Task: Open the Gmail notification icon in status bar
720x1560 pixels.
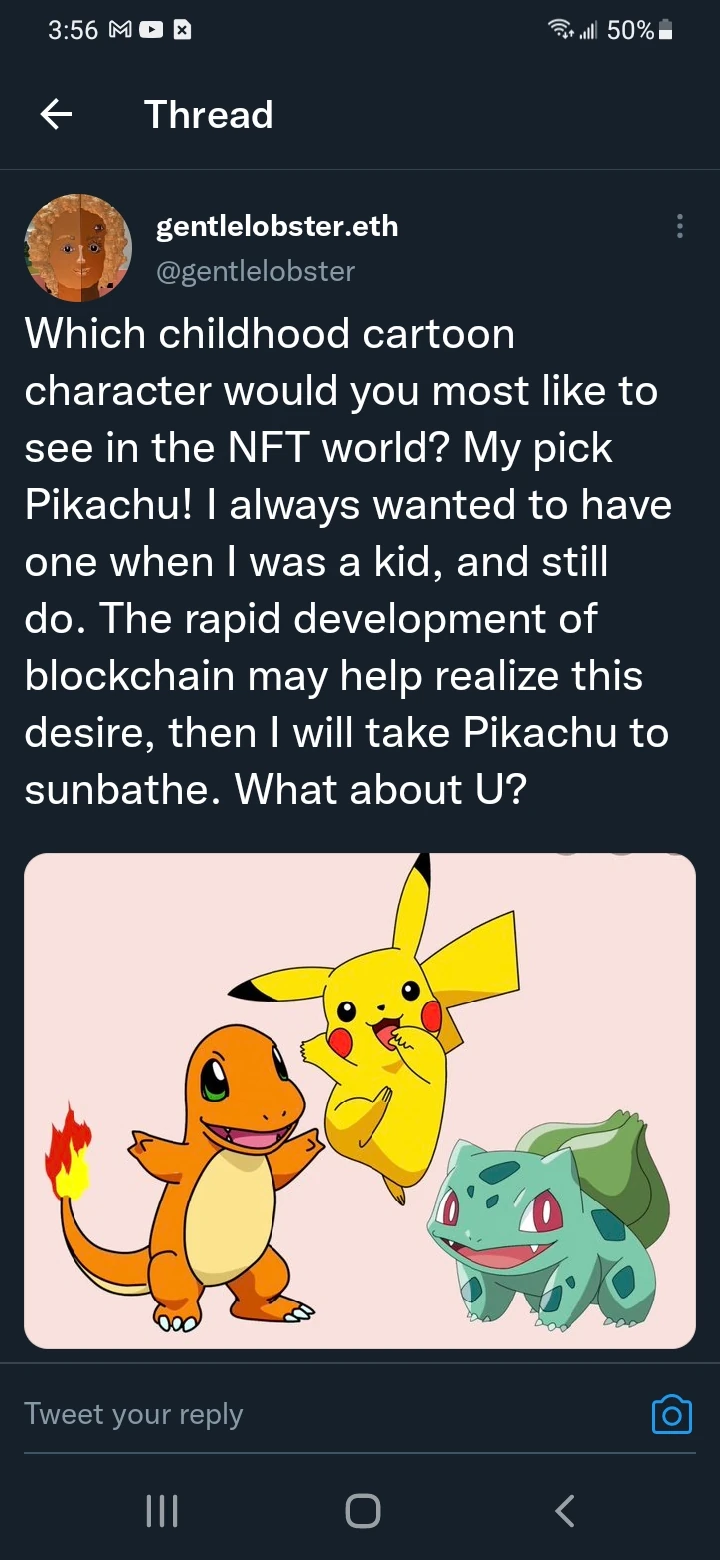Action: click(x=120, y=30)
